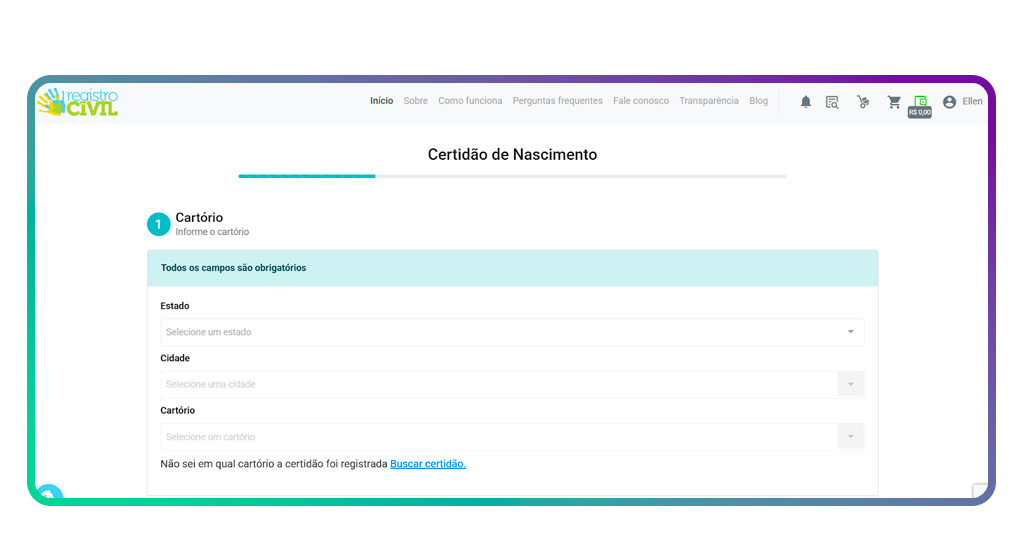Open the wallet balance icon

click(920, 101)
